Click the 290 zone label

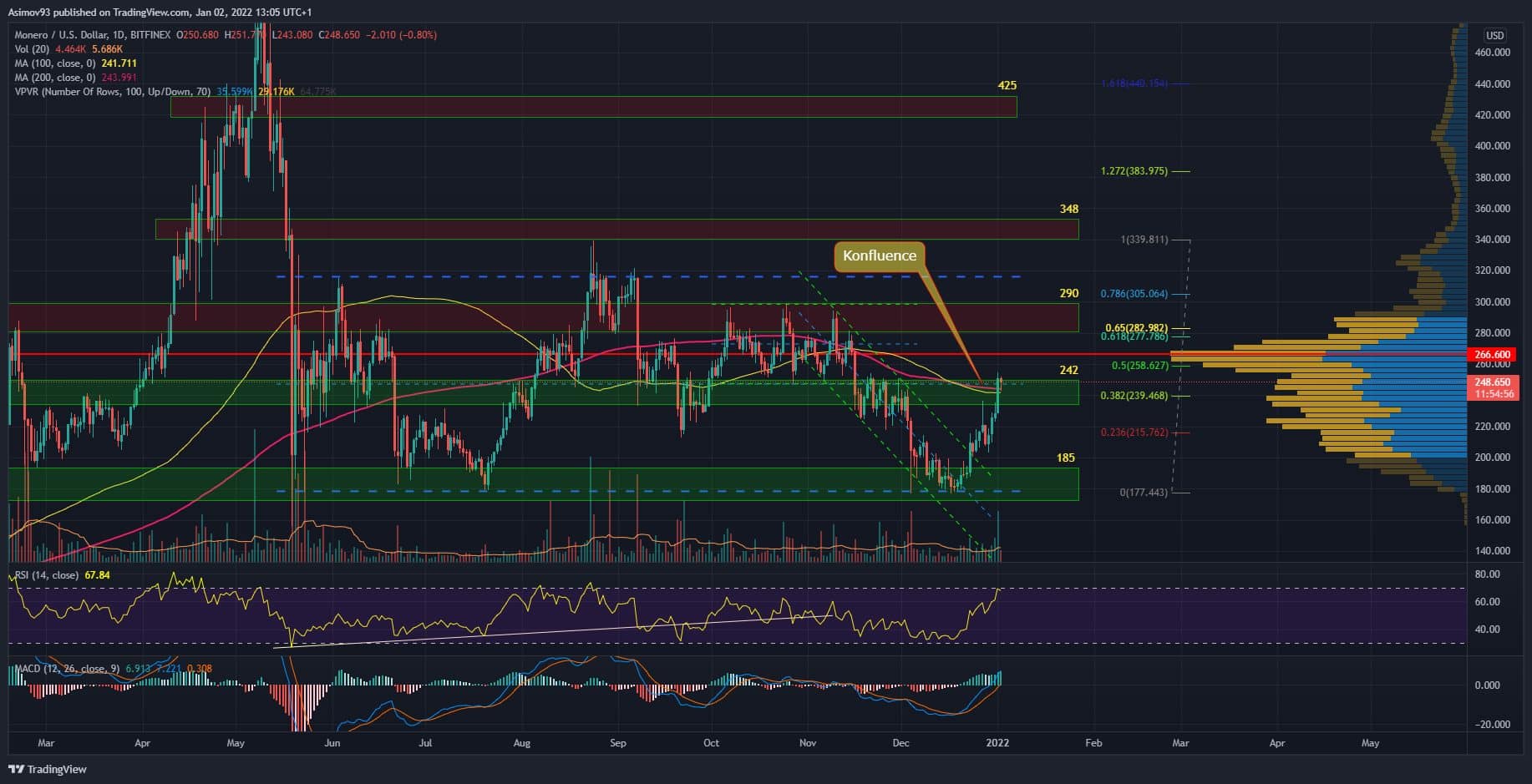[1069, 294]
